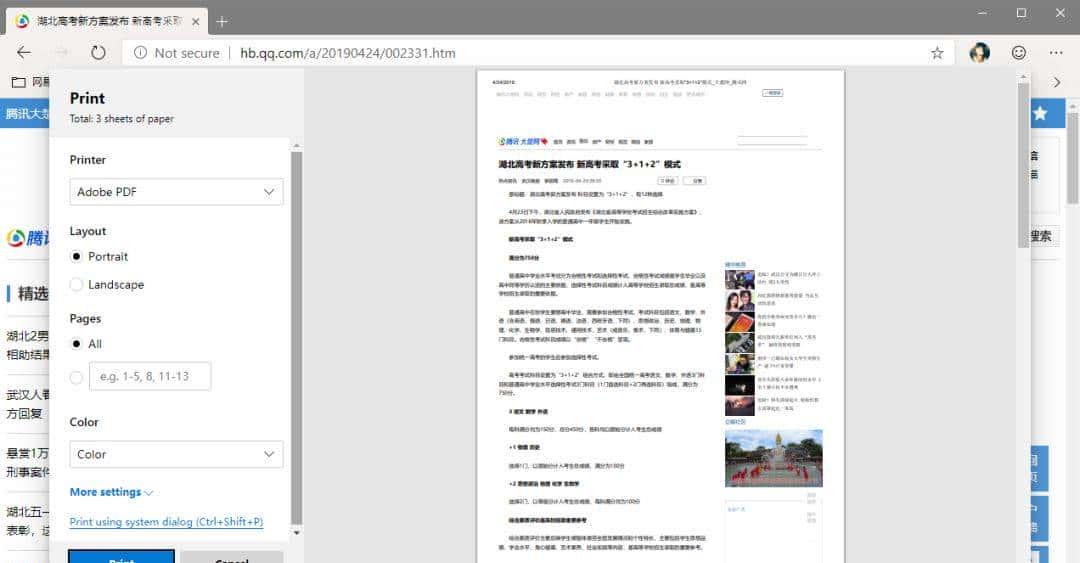
Task: Click the blue Print button
Action: [121, 557]
